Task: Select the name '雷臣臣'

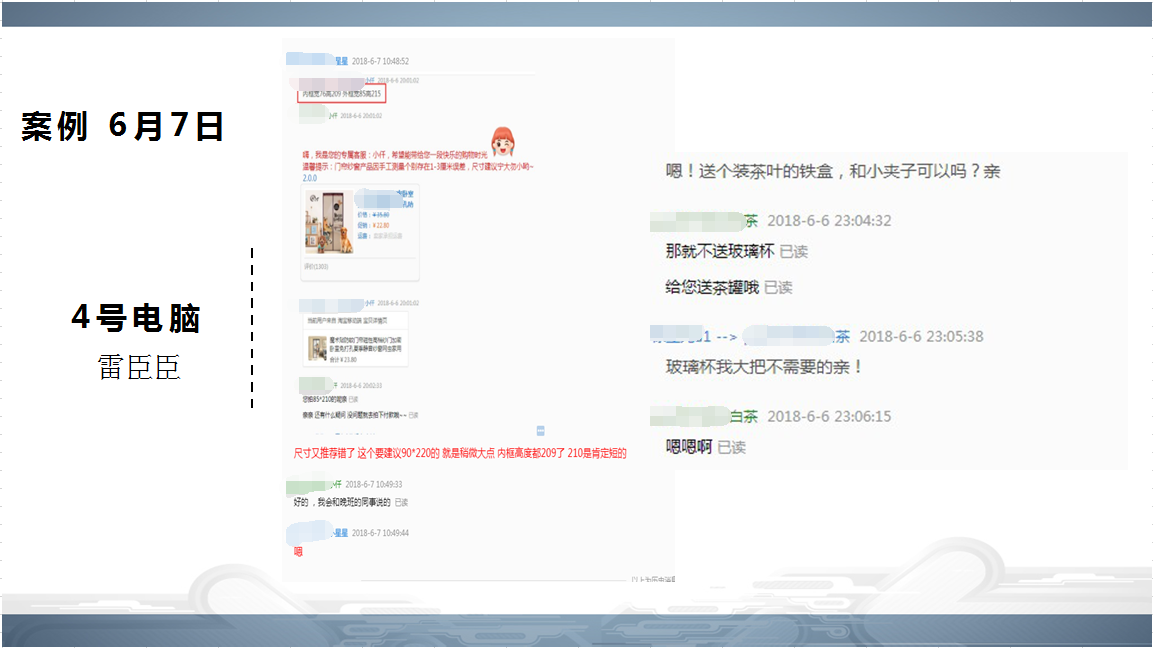Action: click(139, 367)
